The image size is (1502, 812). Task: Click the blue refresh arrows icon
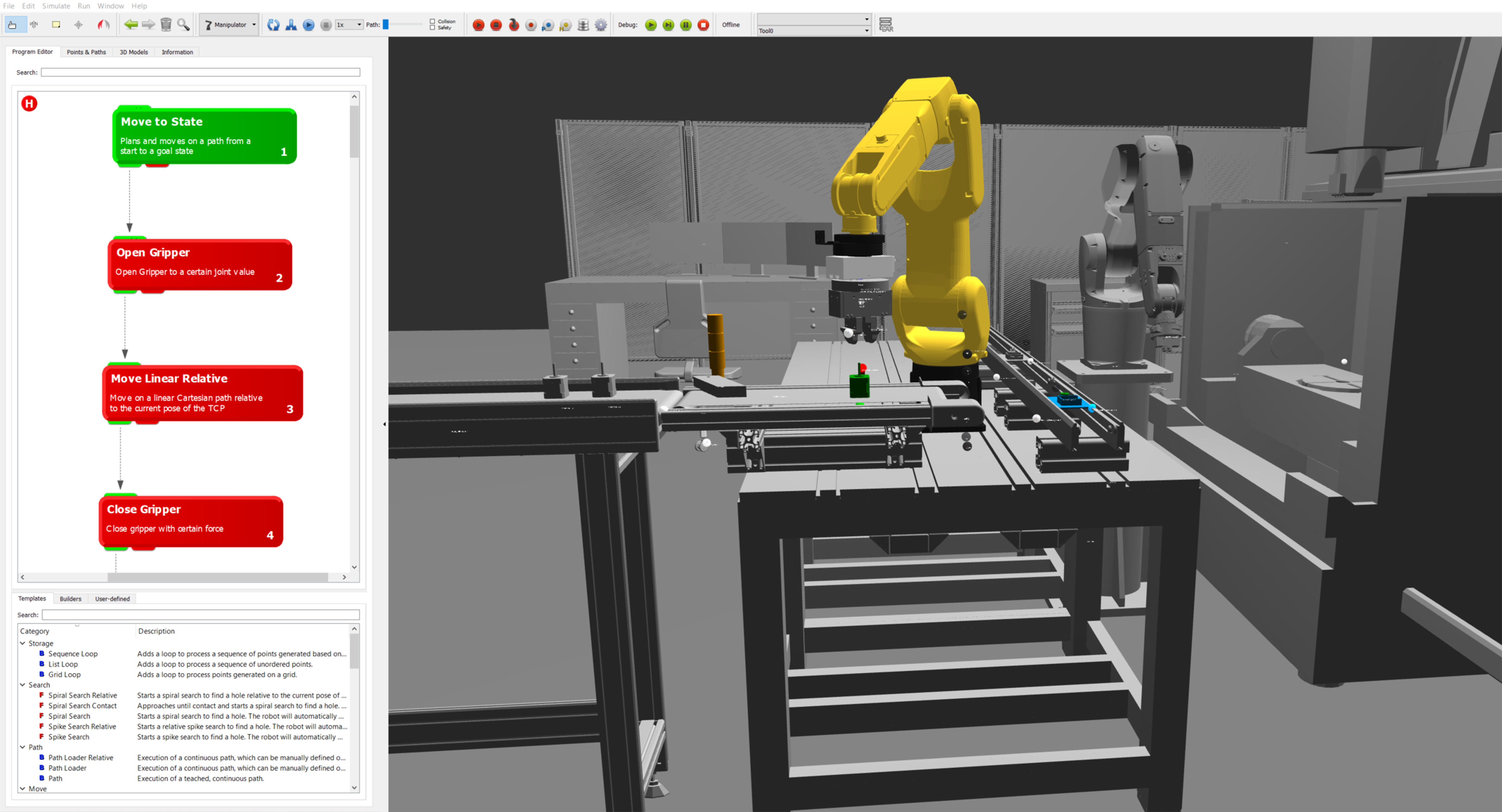click(273, 25)
